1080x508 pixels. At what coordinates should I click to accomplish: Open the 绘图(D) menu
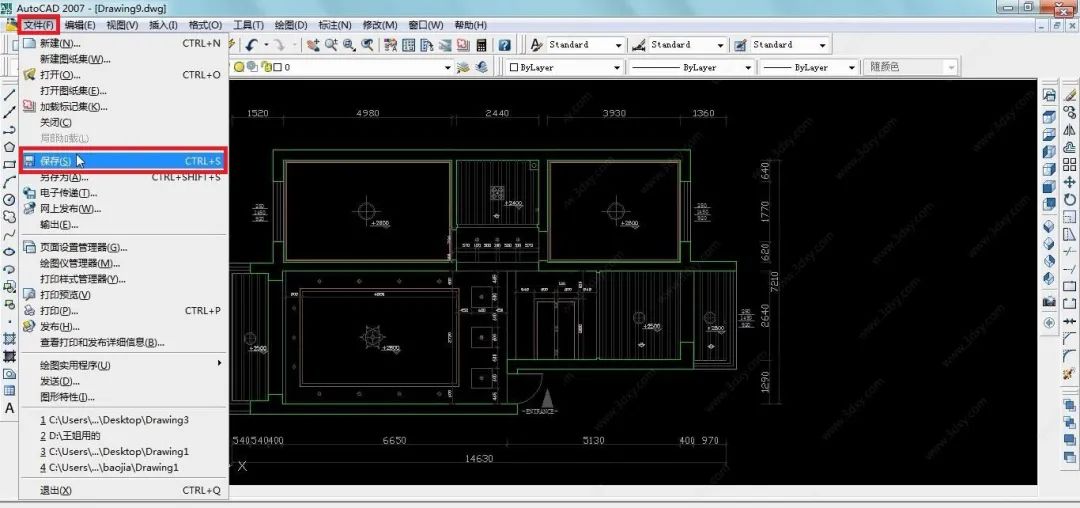[x=291, y=25]
